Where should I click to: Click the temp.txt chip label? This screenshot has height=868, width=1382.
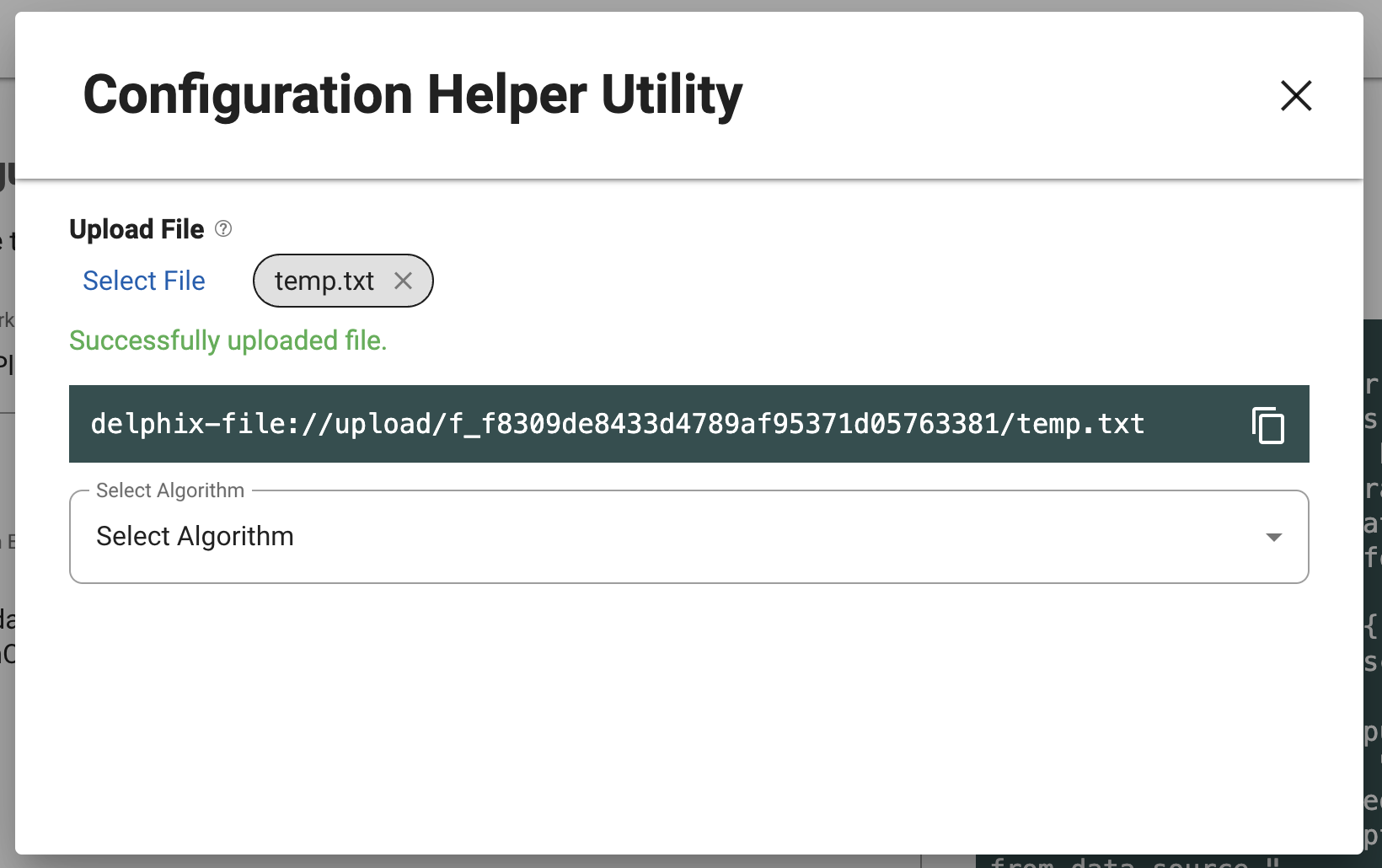click(x=324, y=281)
